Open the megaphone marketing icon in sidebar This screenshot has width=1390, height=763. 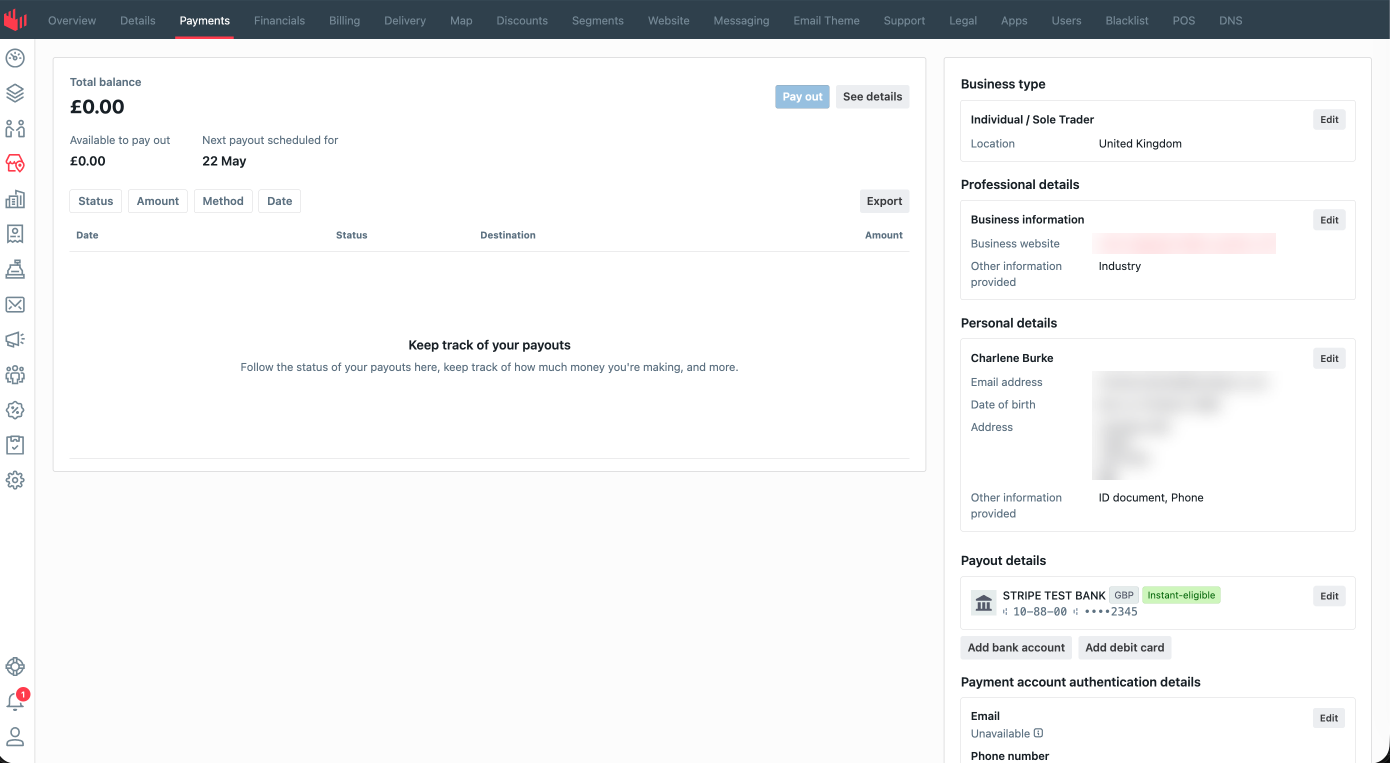[15, 340]
